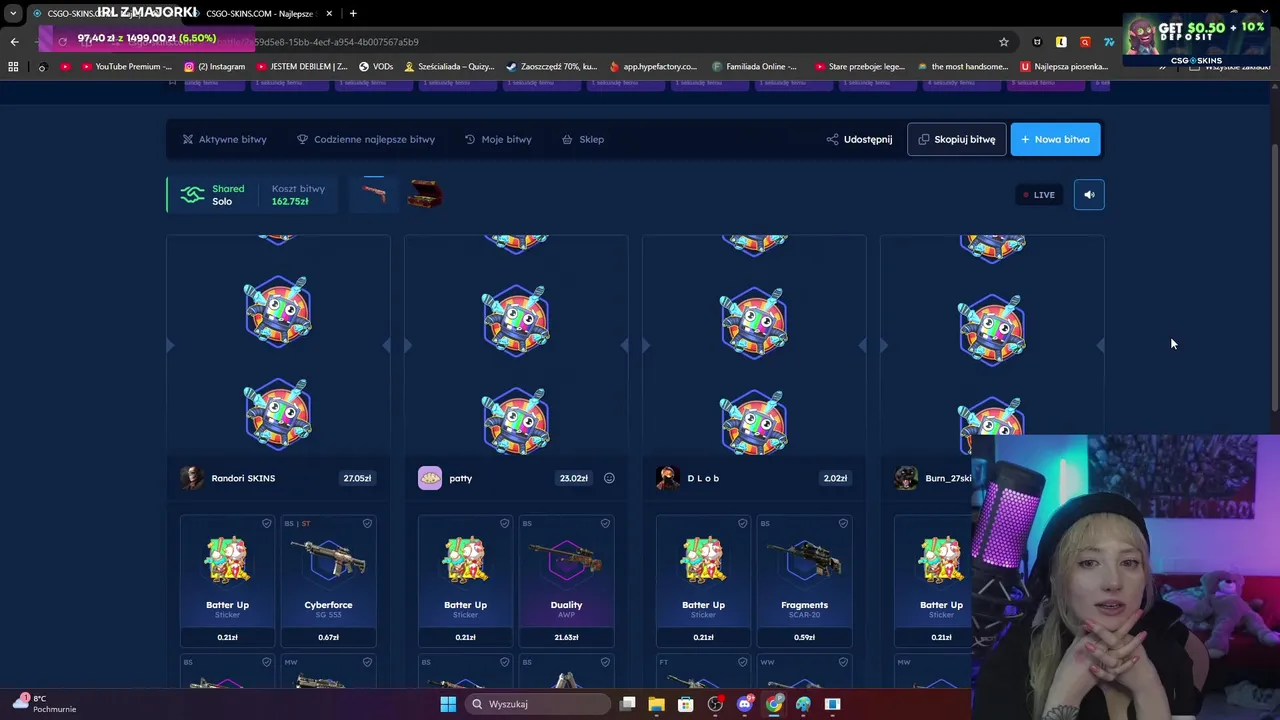Click Randori SKINS total 27.05zł
1280x720 pixels.
357,478
